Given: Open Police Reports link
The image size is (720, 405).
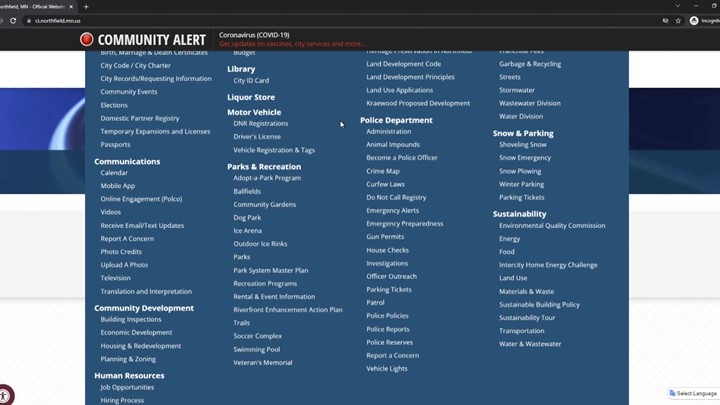Looking at the screenshot, I should click(x=388, y=329).
